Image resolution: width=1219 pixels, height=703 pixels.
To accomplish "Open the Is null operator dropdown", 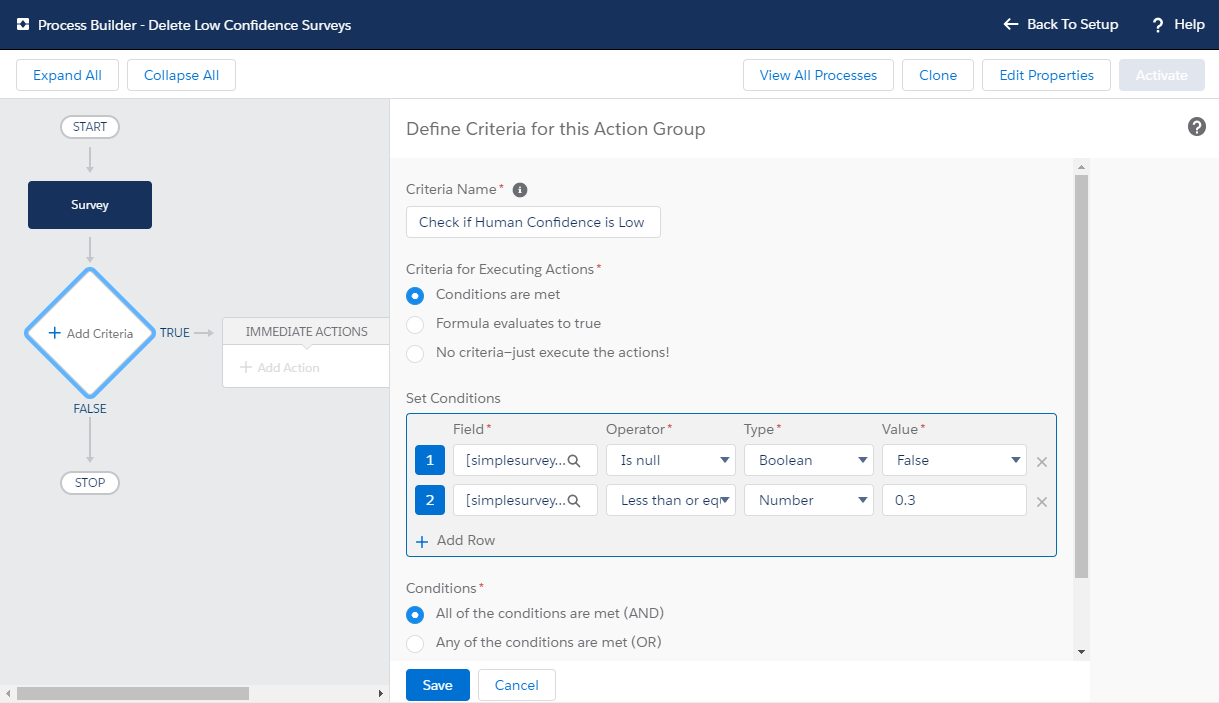I will pyautogui.click(x=671, y=460).
